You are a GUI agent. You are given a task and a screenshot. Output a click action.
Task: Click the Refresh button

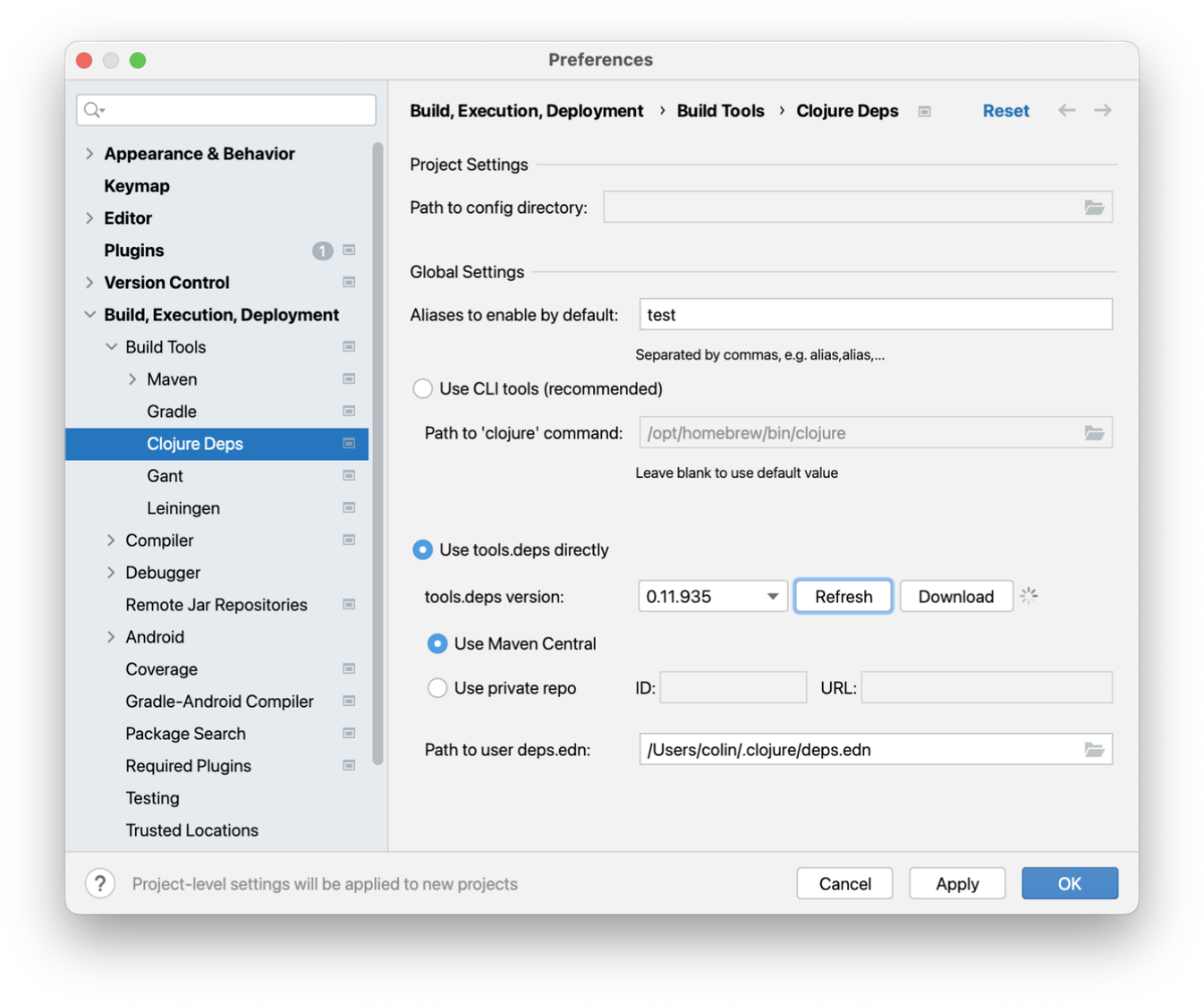pos(843,597)
